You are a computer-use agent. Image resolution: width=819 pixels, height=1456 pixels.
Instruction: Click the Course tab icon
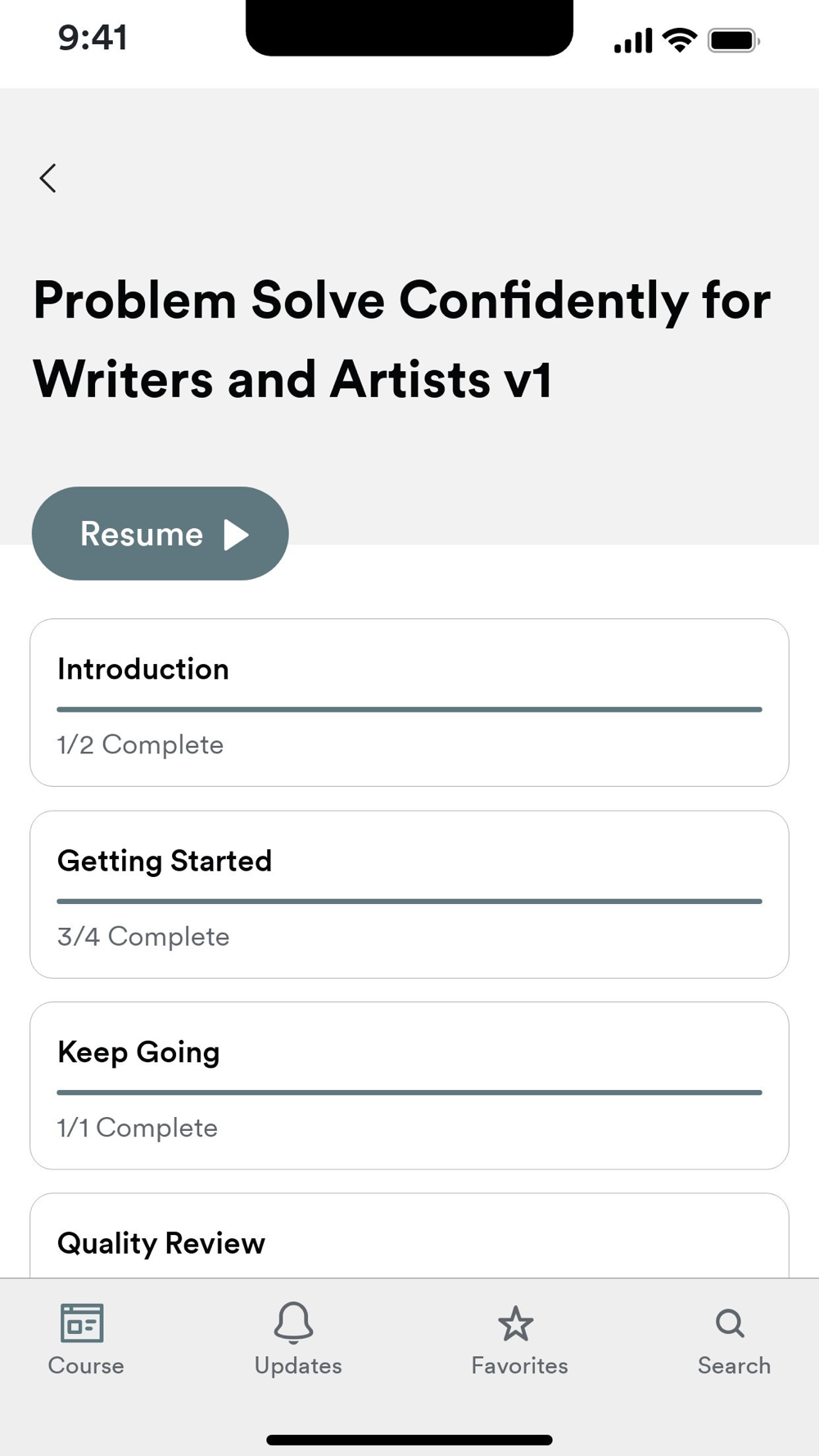click(x=82, y=1323)
